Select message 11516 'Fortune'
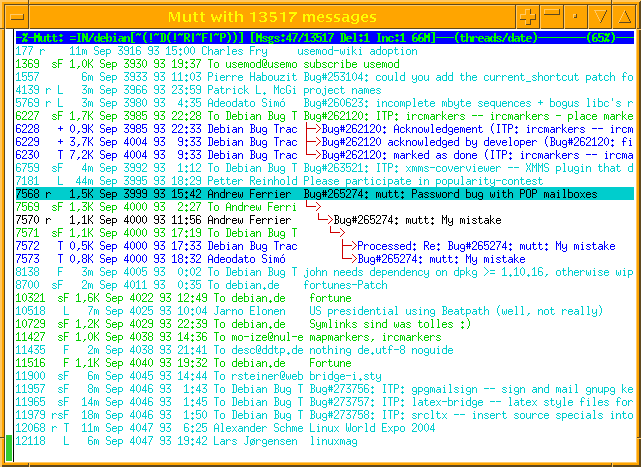Image resolution: width=641 pixels, height=467 pixels. (x=325, y=364)
